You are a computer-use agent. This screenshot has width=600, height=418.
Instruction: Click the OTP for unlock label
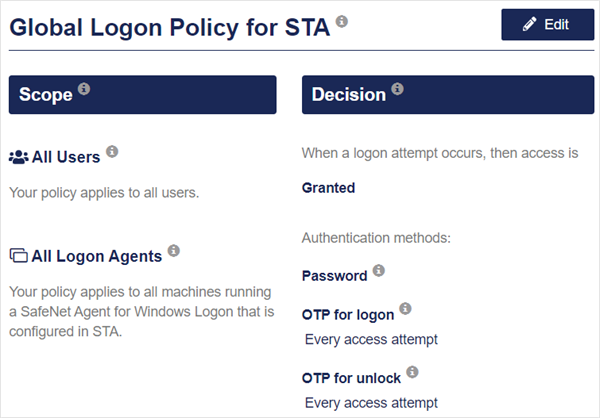pyautogui.click(x=351, y=378)
